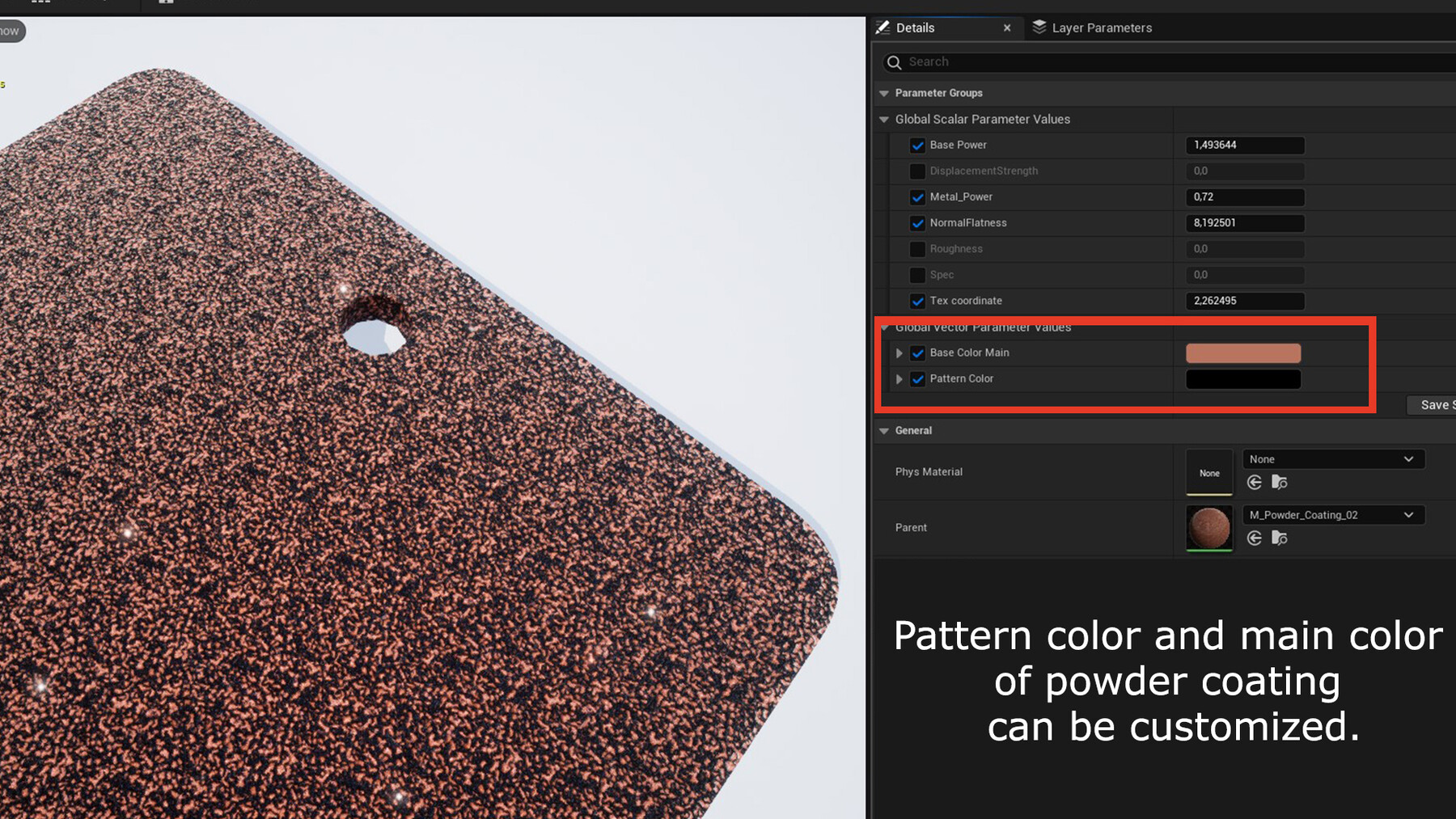Select the Browse to Phys Material asset icon

[x=1280, y=482]
